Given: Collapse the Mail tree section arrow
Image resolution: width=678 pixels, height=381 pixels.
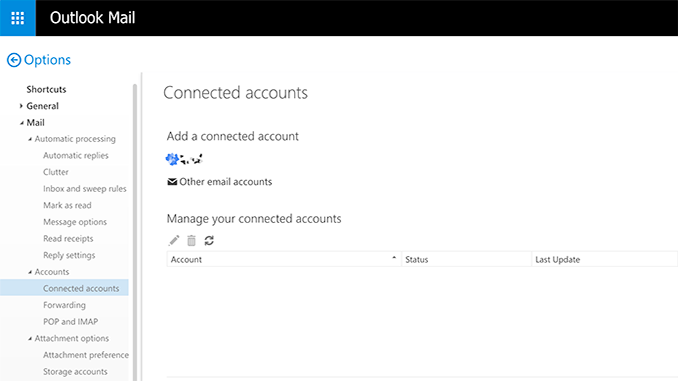Looking at the screenshot, I should (x=21, y=123).
